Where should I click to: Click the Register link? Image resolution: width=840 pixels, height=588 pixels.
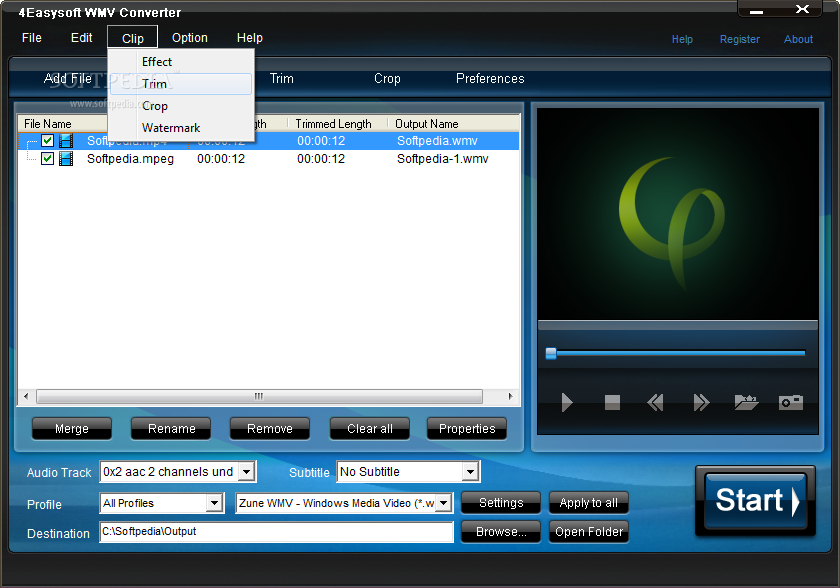click(x=739, y=39)
